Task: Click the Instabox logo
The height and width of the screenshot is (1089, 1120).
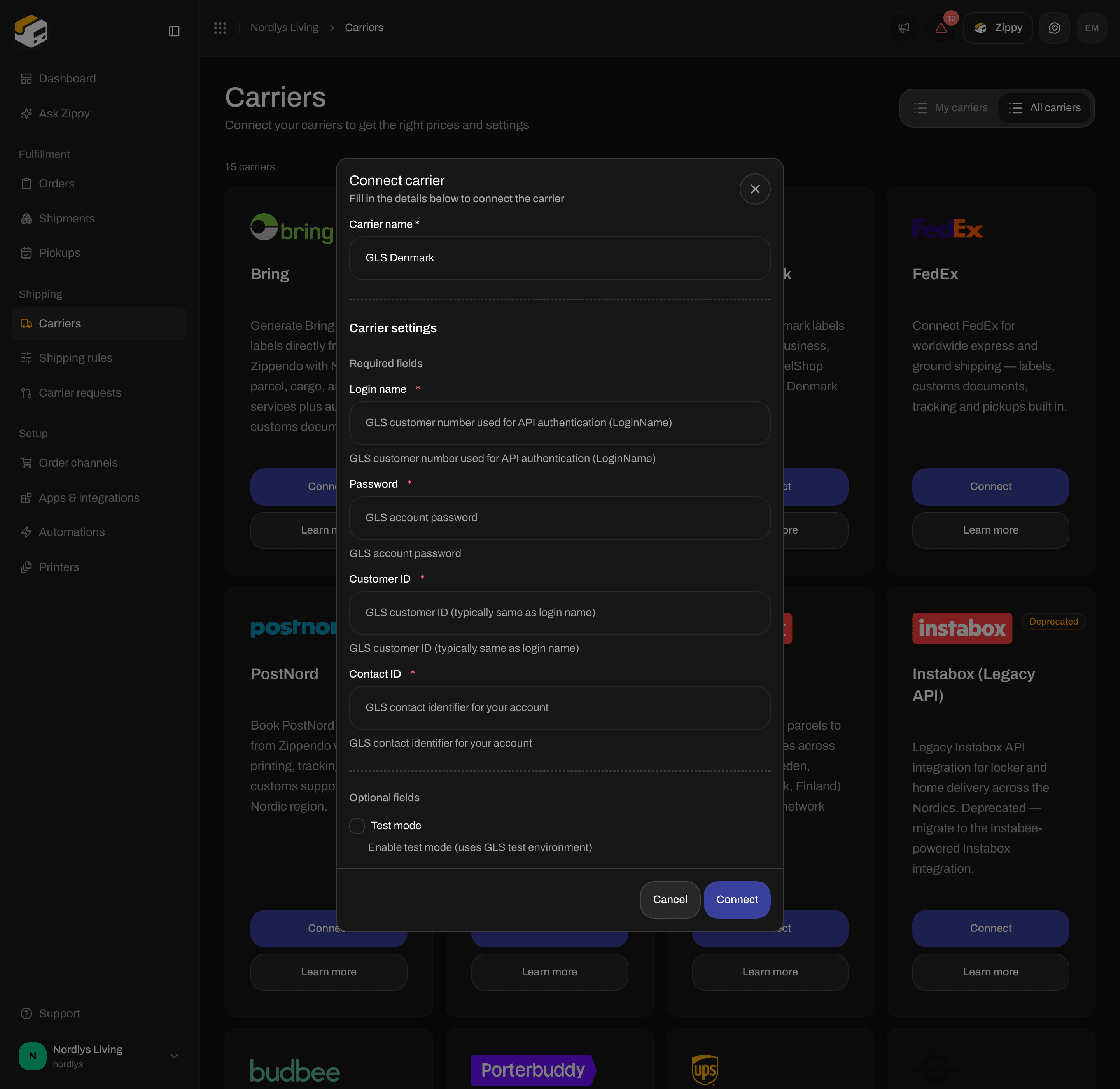Action: tap(962, 629)
